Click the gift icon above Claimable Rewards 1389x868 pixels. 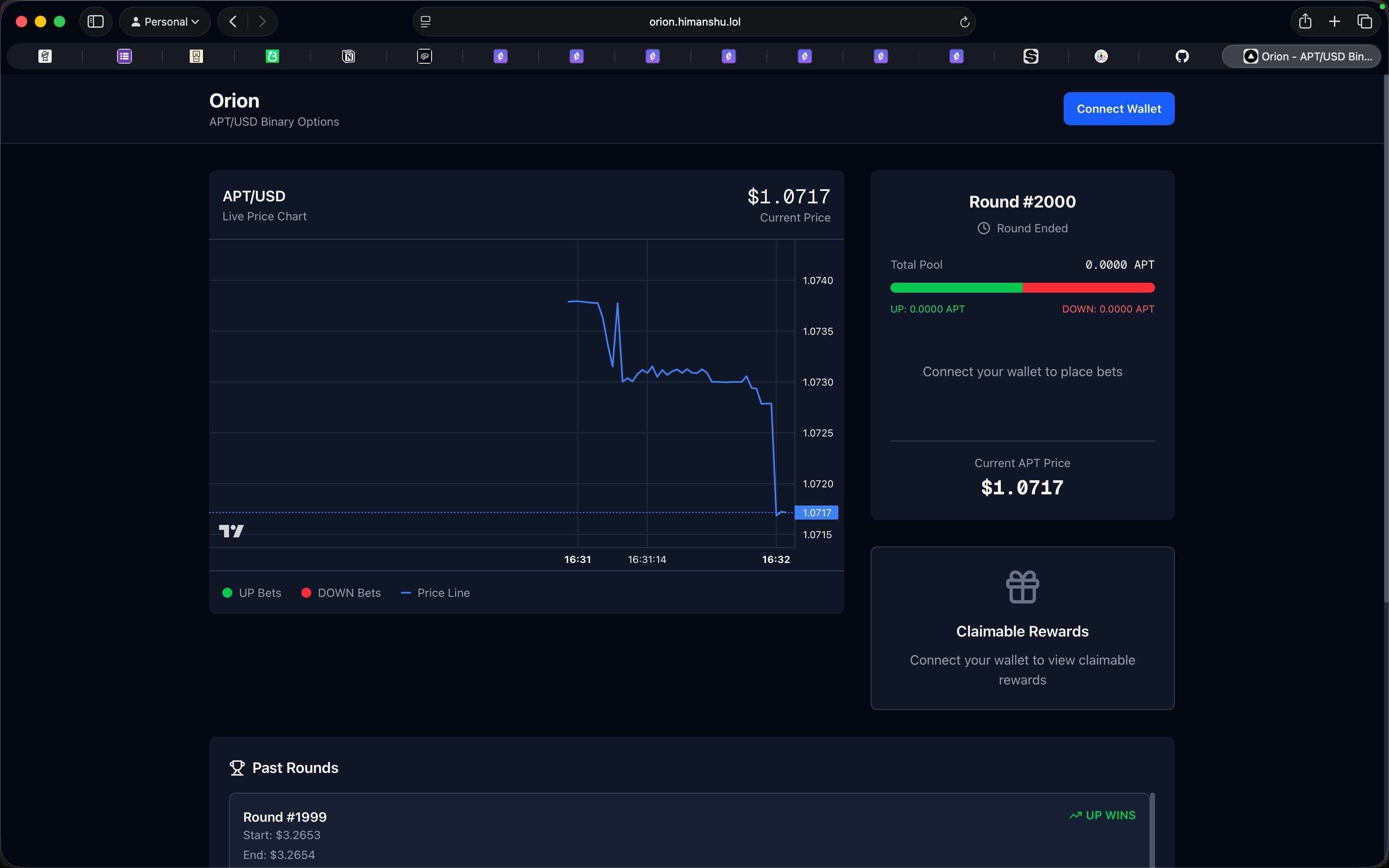1022,587
